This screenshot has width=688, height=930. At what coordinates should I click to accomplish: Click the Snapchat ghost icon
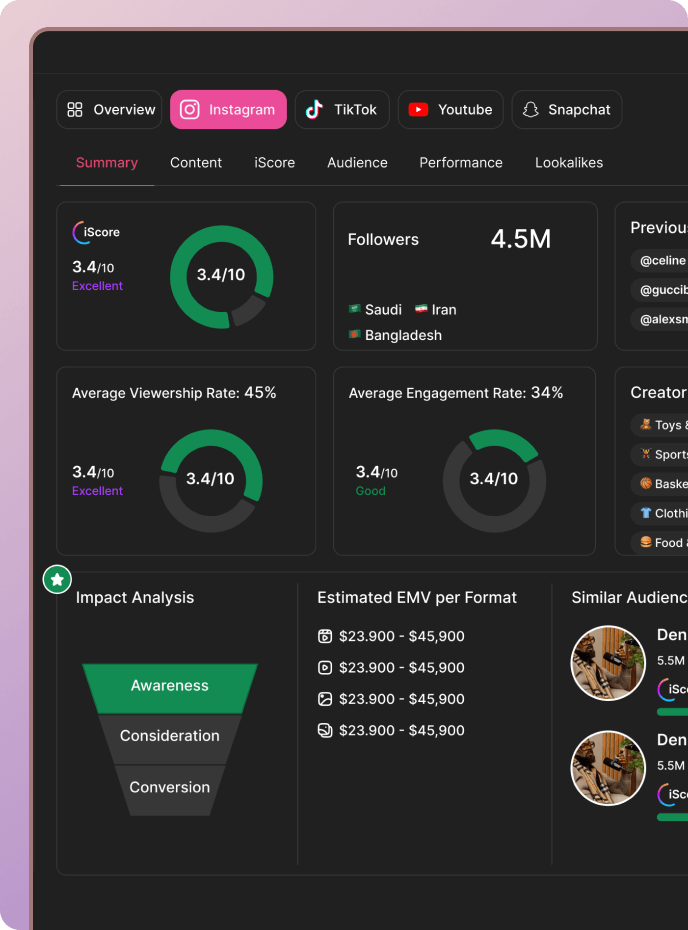click(x=531, y=110)
